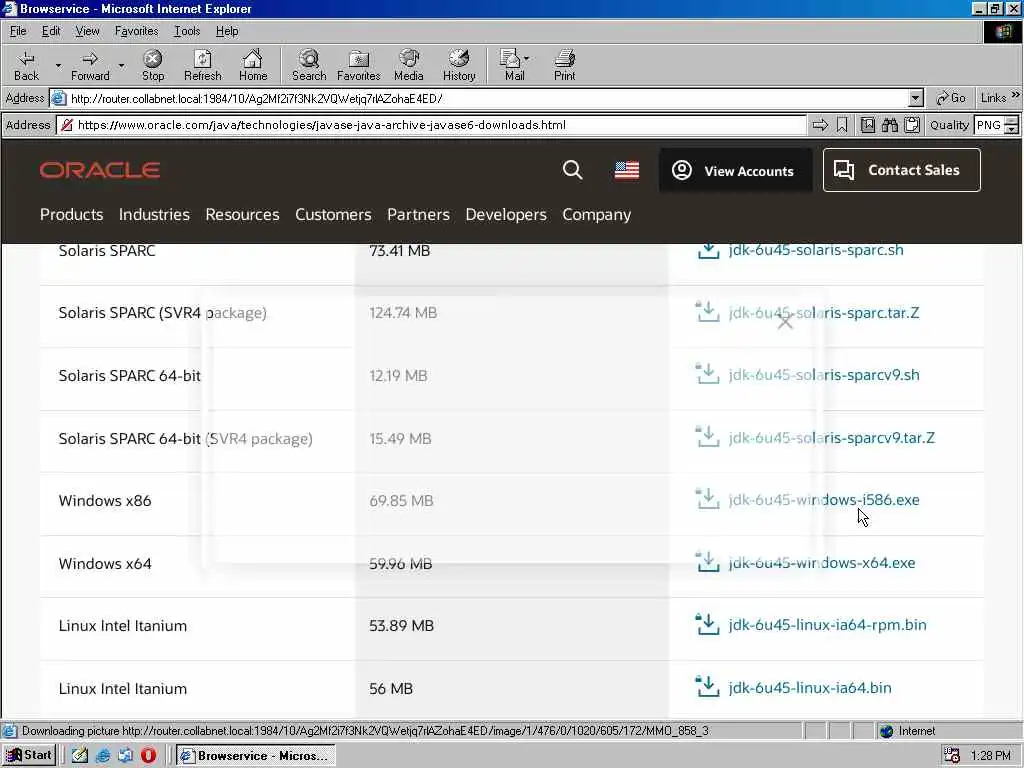Download jdk-6u45-solaris-sparcv9.sh link
Viewport: 1024px width, 768px height.
pos(824,375)
